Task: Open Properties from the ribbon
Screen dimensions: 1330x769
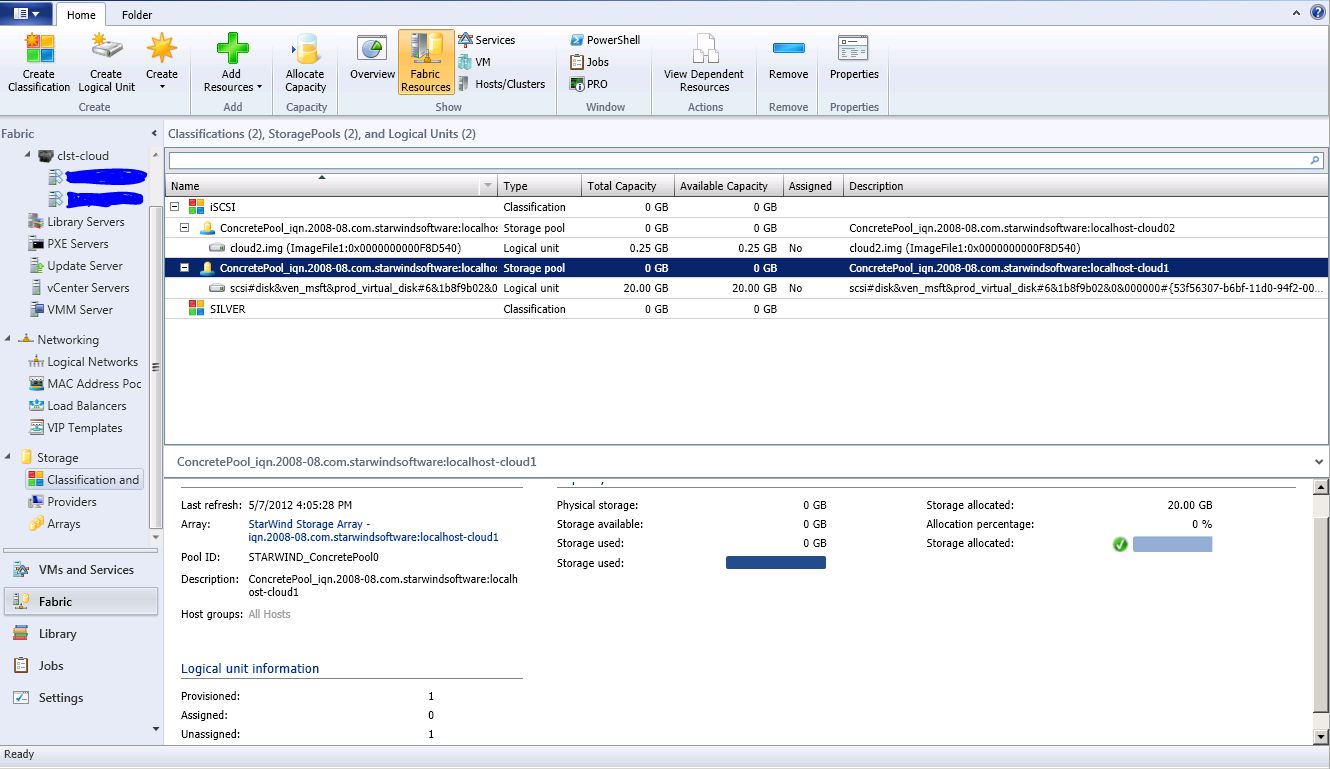Action: [854, 58]
